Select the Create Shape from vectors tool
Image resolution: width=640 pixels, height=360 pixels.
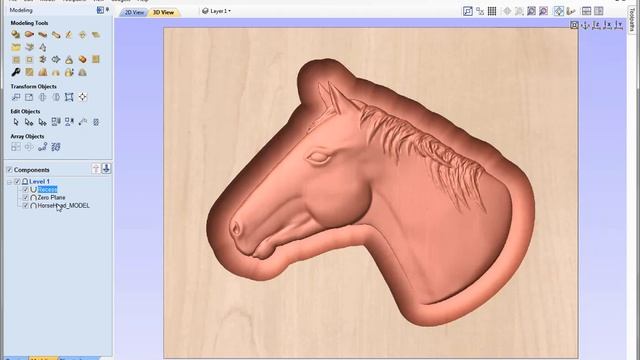pyautogui.click(x=16, y=35)
